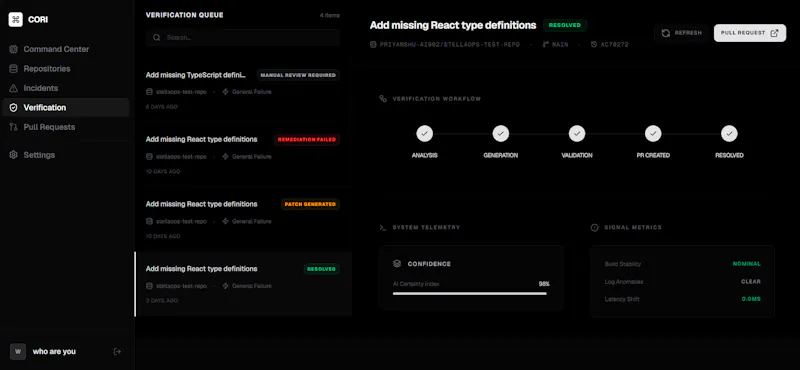Click the Analysis step checkmark
800x370 pixels.
point(424,134)
